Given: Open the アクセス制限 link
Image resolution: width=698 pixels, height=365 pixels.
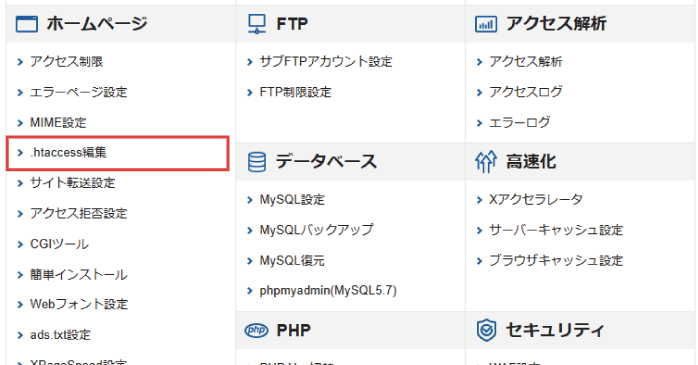Looking at the screenshot, I should (x=66, y=61).
